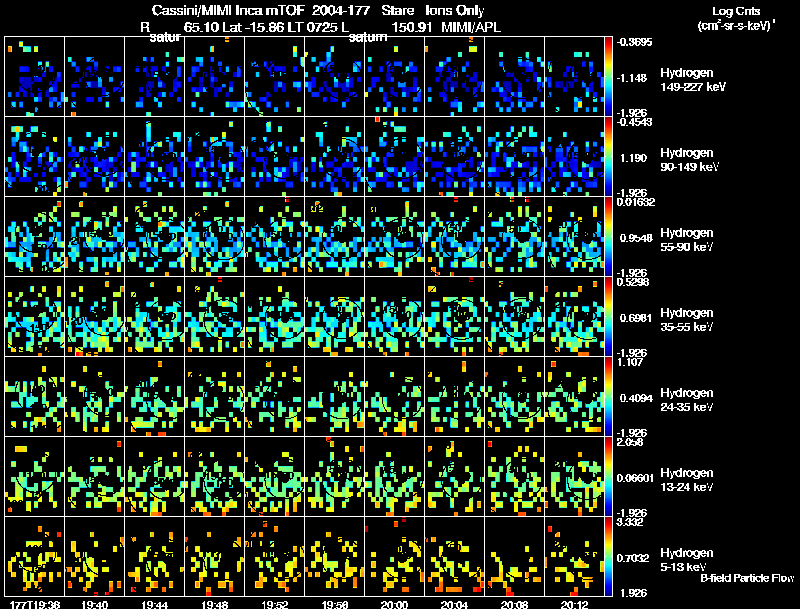800x609 pixels.
Task: Click the 19:40 time label
Action: point(94,604)
